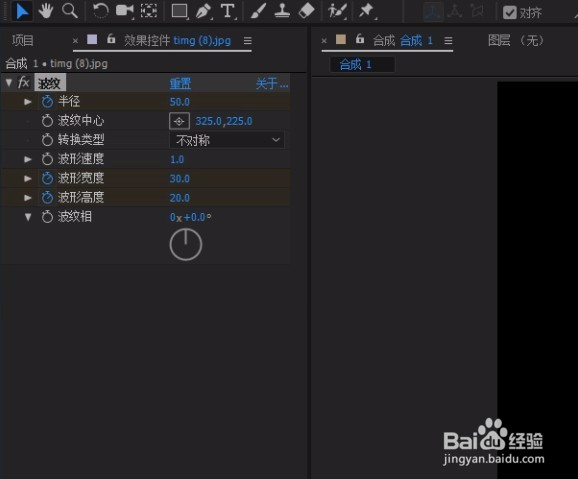578x479 pixels.
Task: Switch to the 图层 (无) tab
Action: (516, 40)
